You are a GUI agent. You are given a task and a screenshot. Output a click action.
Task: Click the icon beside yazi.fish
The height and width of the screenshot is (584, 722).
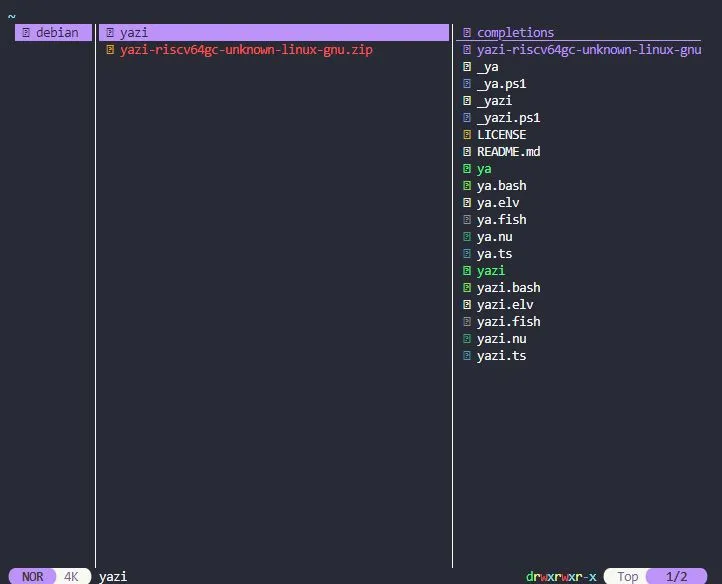click(466, 321)
